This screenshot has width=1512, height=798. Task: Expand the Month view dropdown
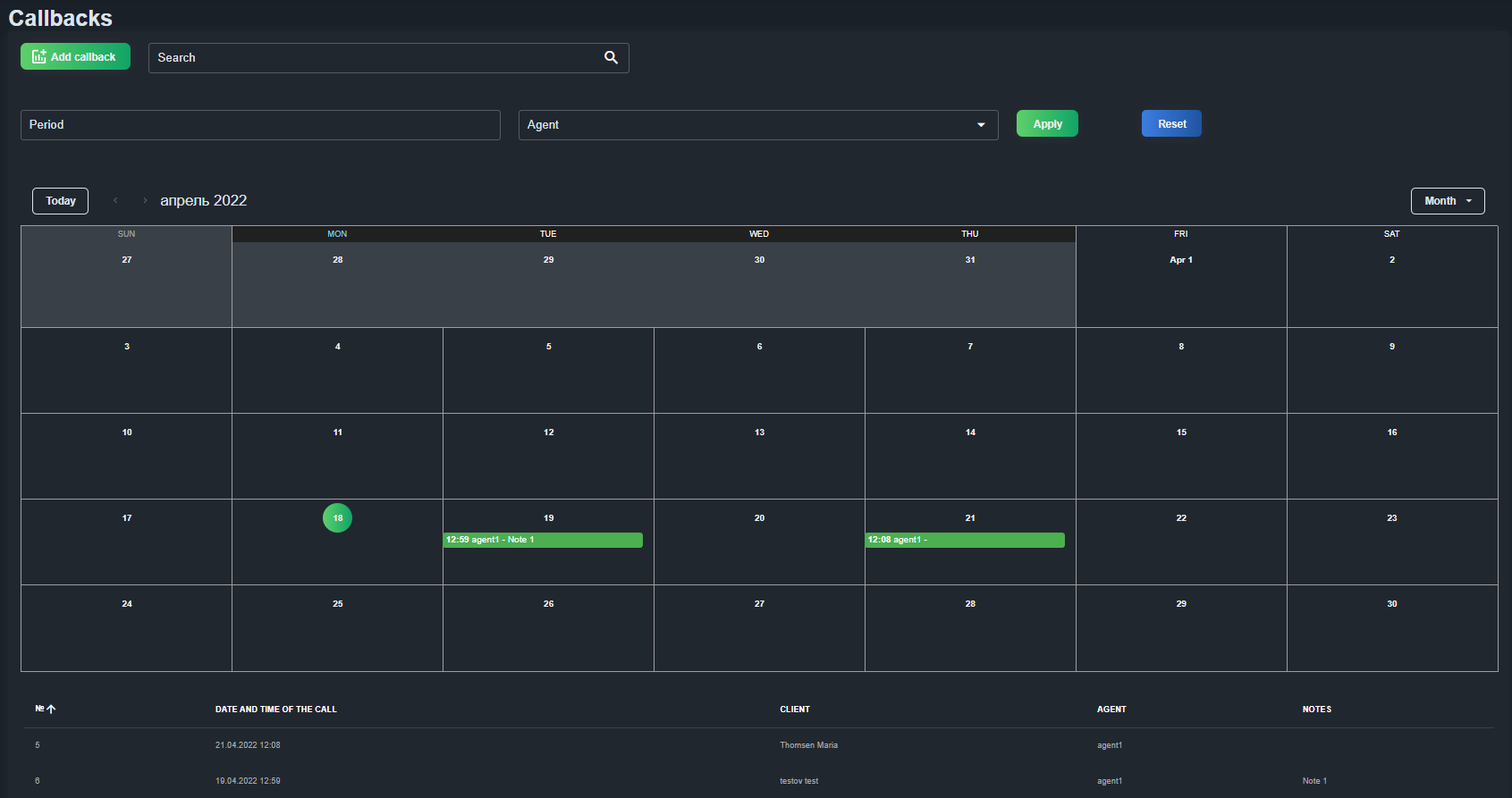[1448, 201]
